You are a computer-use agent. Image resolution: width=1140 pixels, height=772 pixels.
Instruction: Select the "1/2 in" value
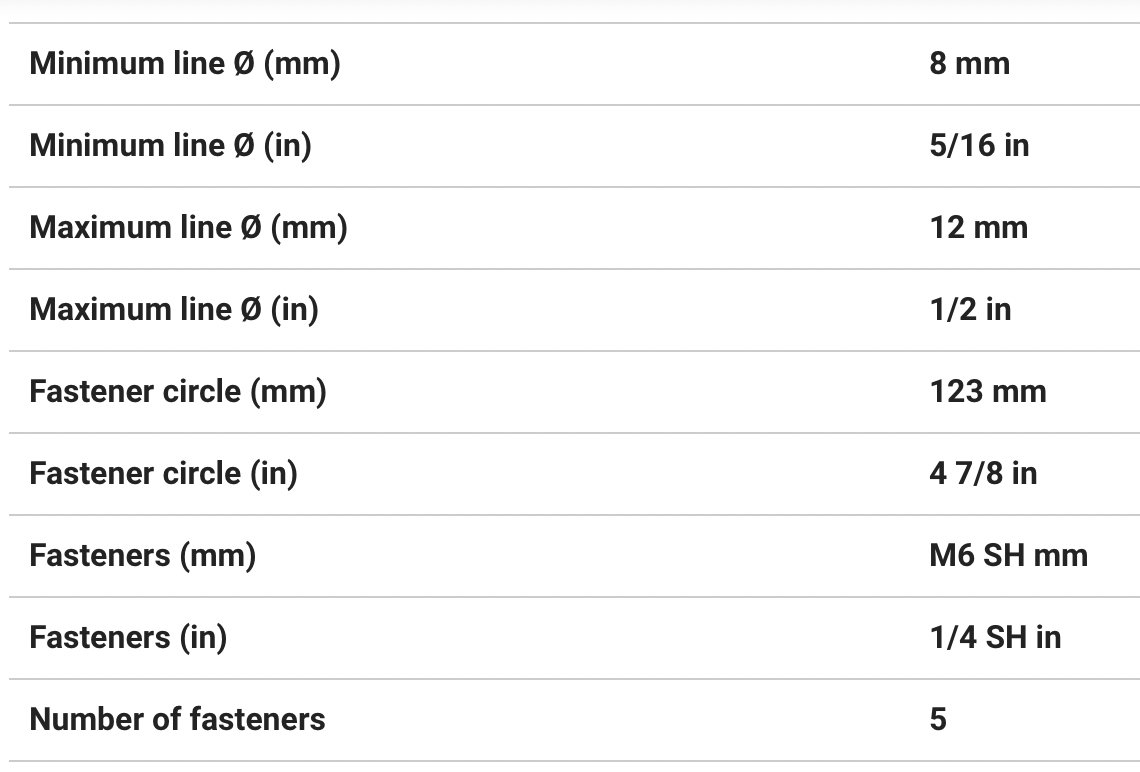tap(969, 310)
